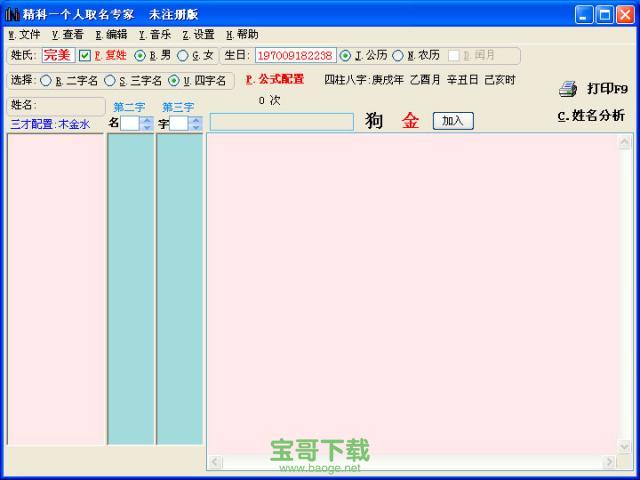Increase the 名 stroke spinner up arrow
This screenshot has height=480, width=640.
(147, 120)
